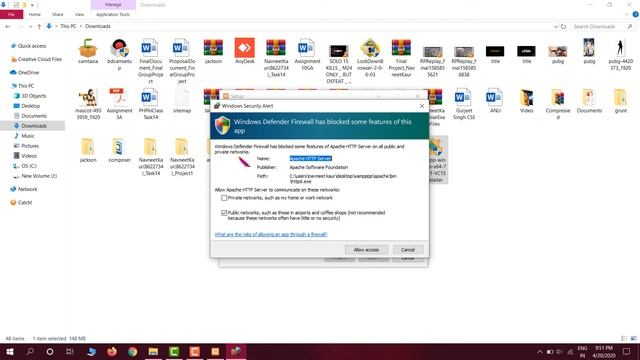Image resolution: width=640 pixels, height=360 pixels.
Task: Launch Firefox from the taskbar
Action: (x=111, y=351)
